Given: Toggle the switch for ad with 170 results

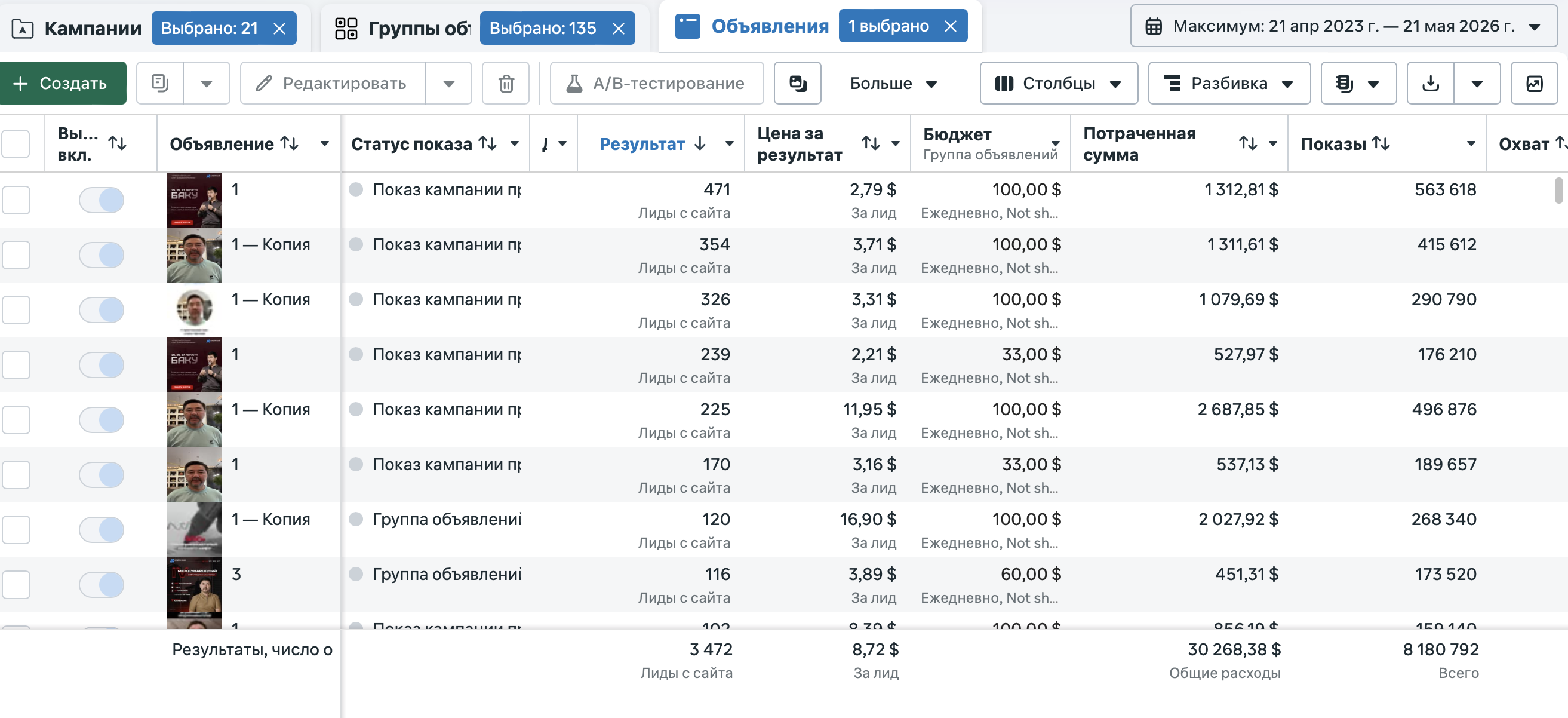Looking at the screenshot, I should click(102, 474).
